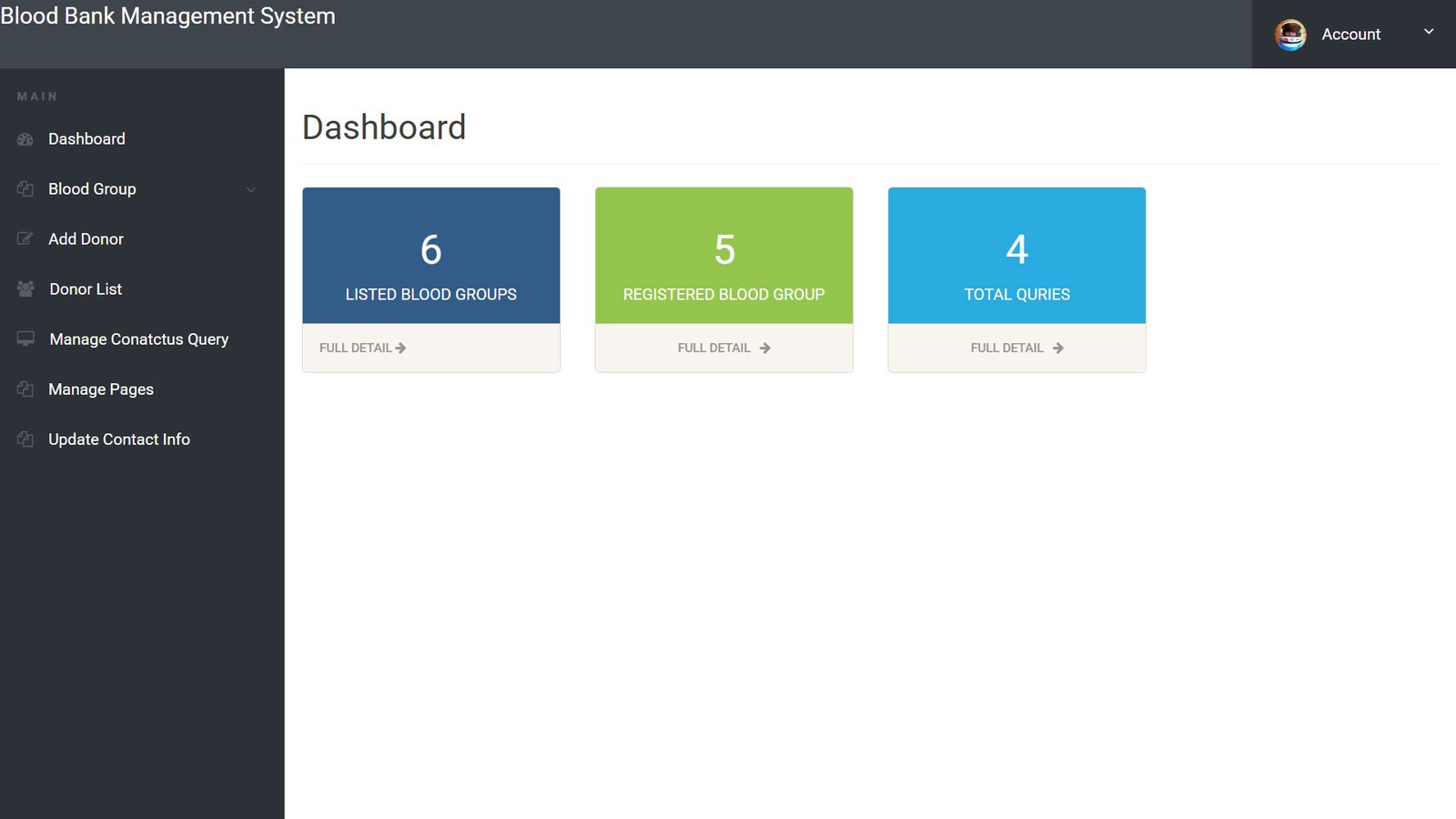Open the Dashboard menu item

[x=142, y=139]
